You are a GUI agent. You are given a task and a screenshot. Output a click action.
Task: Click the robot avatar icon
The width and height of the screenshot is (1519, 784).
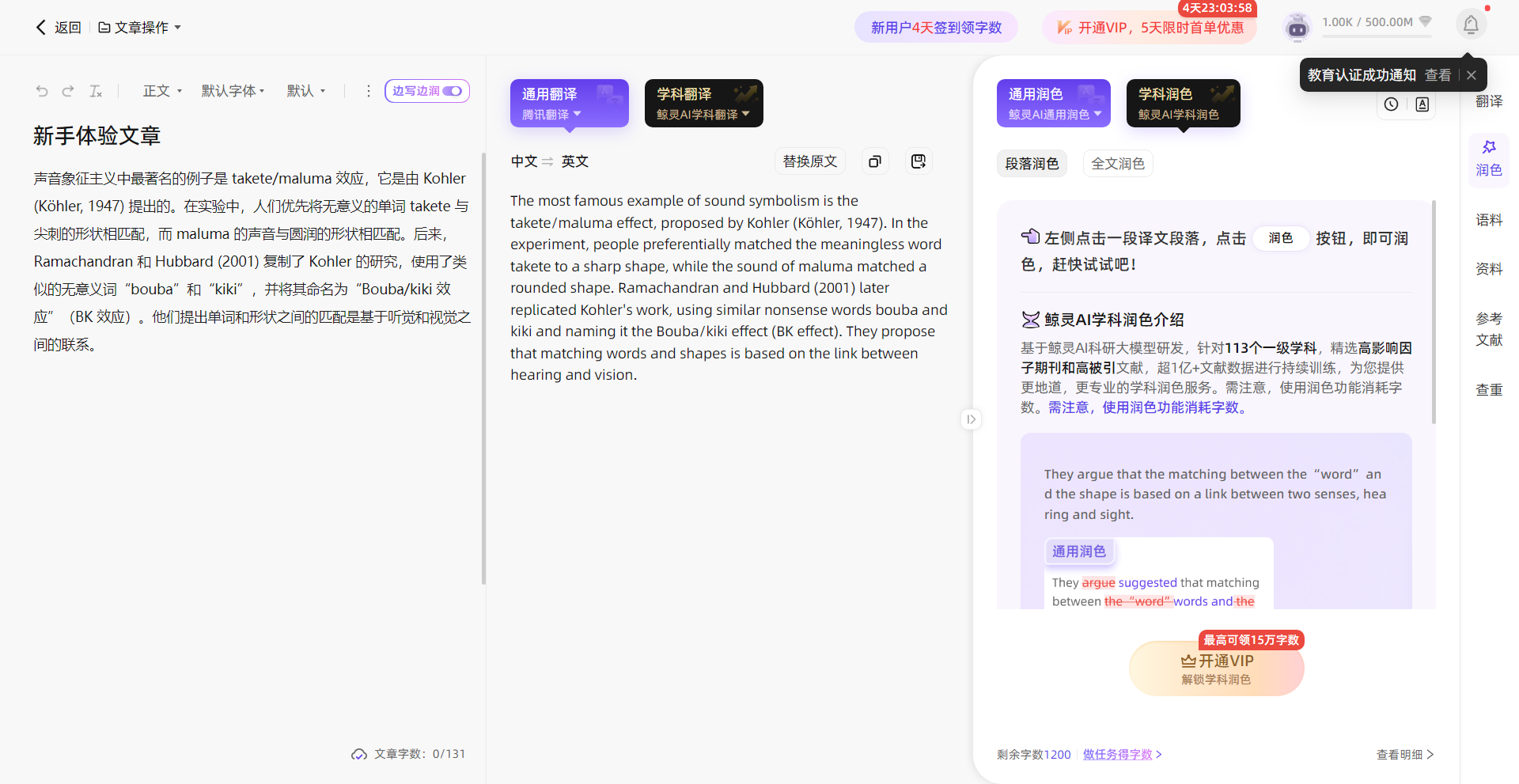click(x=1297, y=28)
